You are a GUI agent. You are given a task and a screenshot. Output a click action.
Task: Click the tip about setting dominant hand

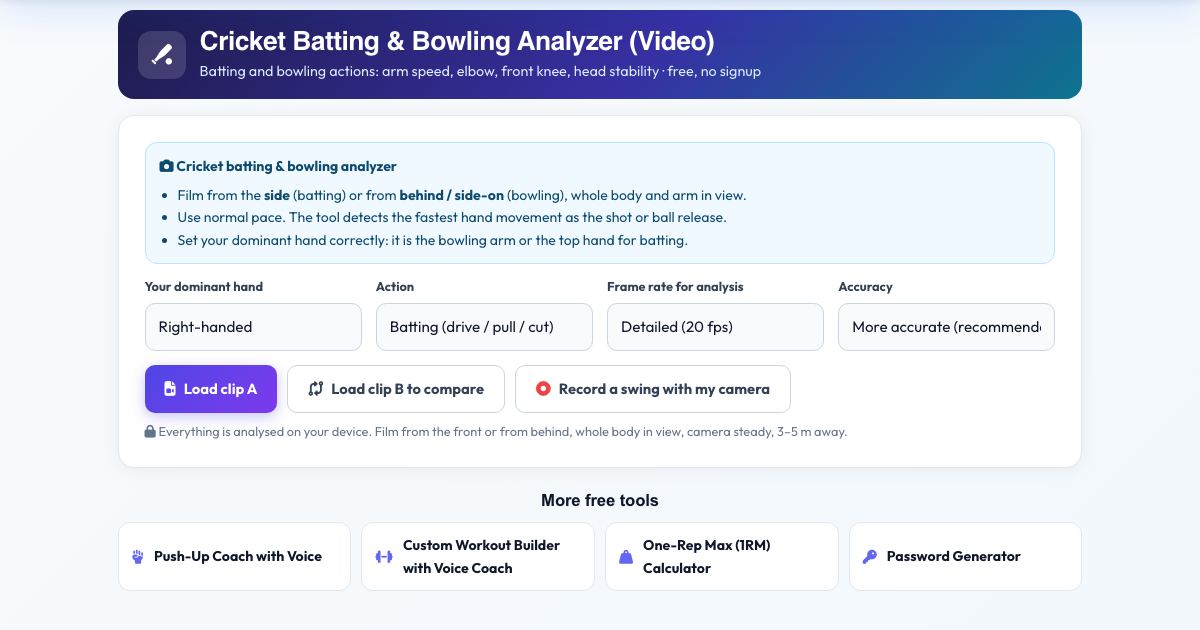(x=433, y=241)
